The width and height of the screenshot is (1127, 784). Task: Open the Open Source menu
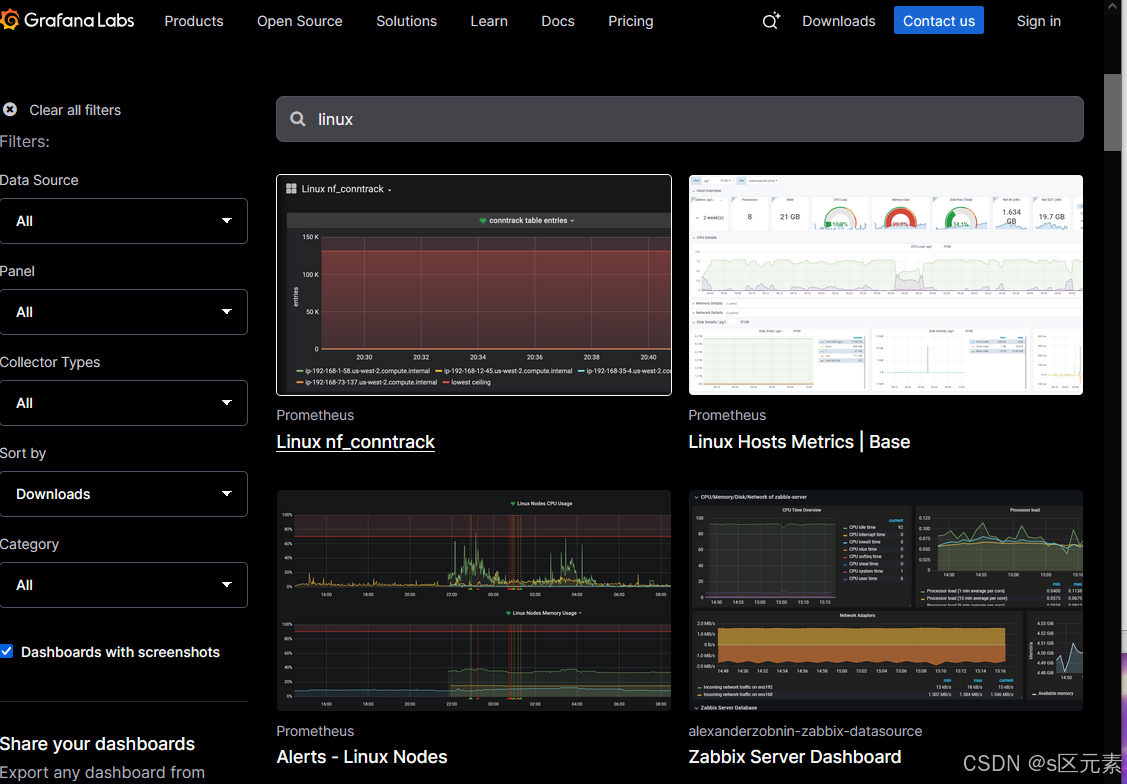[300, 22]
